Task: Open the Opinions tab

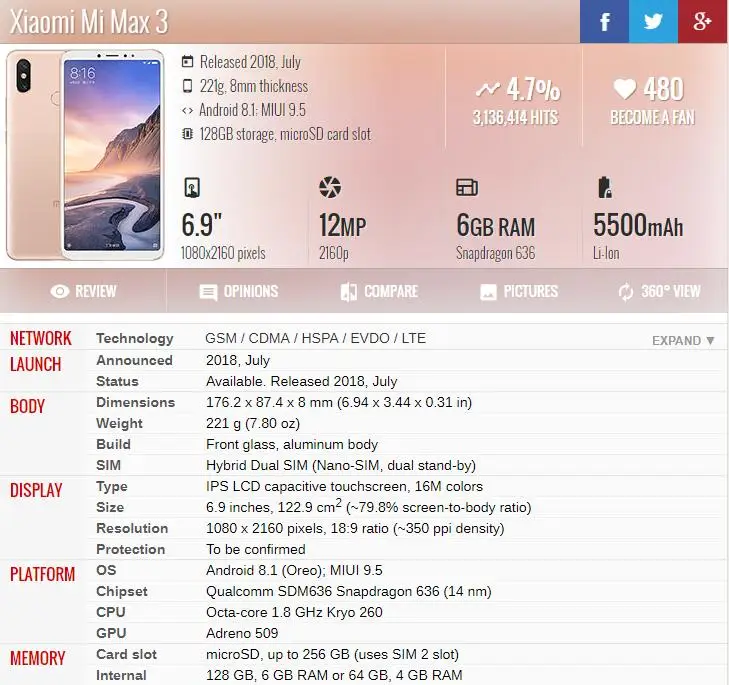Action: 239,292
